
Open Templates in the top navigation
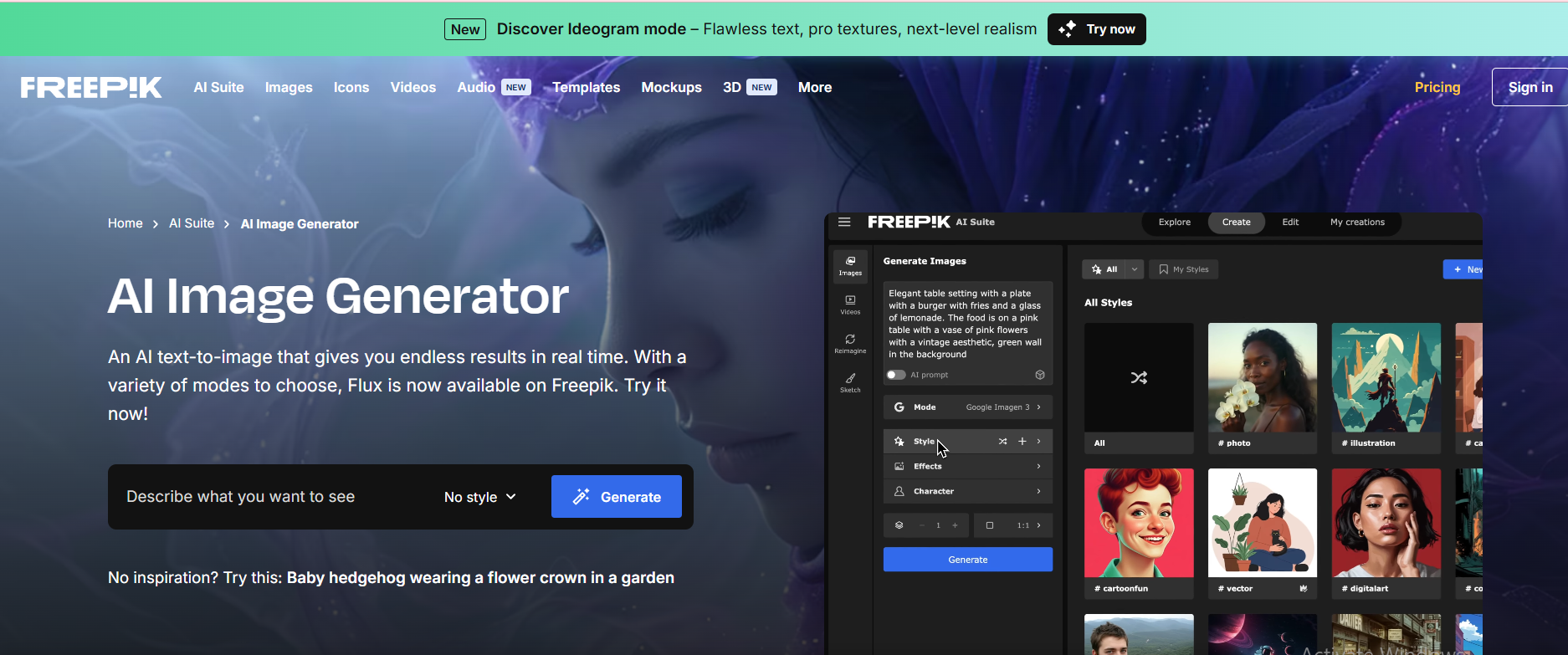tap(587, 87)
